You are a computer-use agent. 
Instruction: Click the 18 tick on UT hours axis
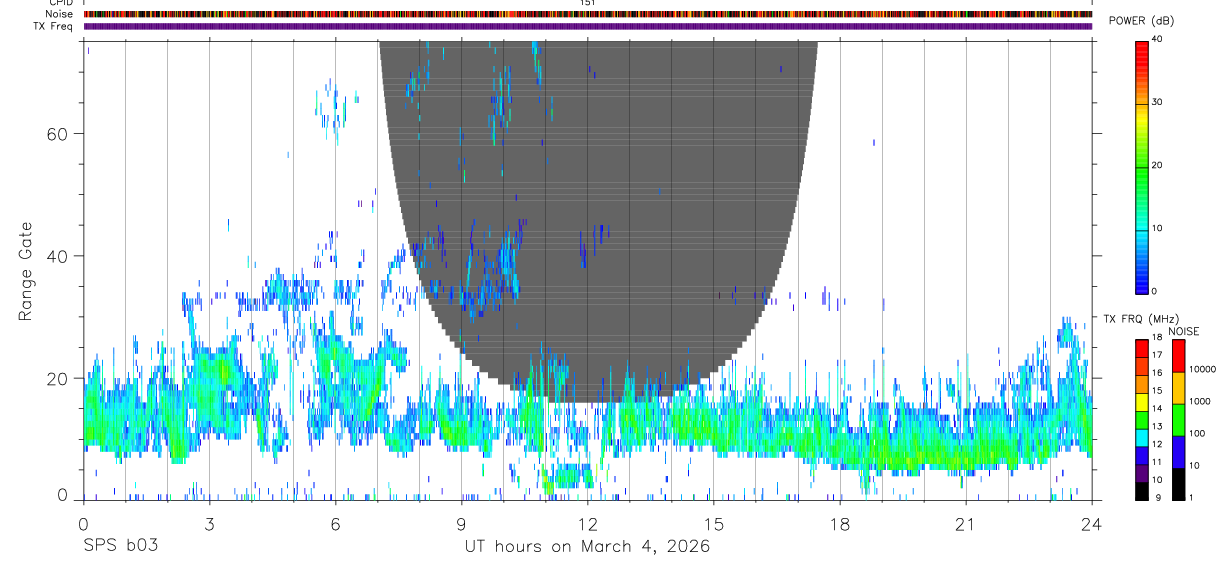point(840,523)
